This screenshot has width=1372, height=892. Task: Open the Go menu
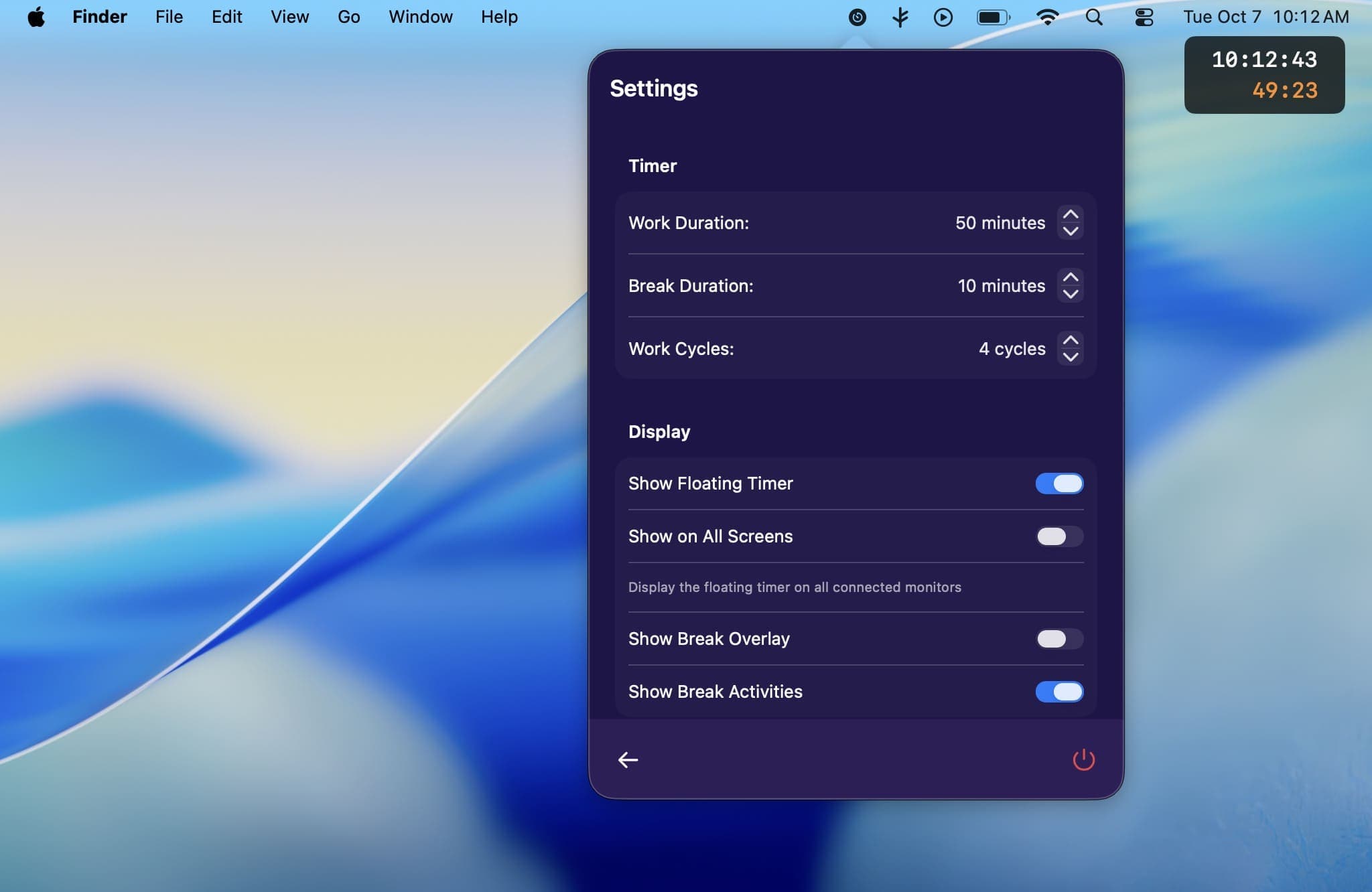(348, 17)
